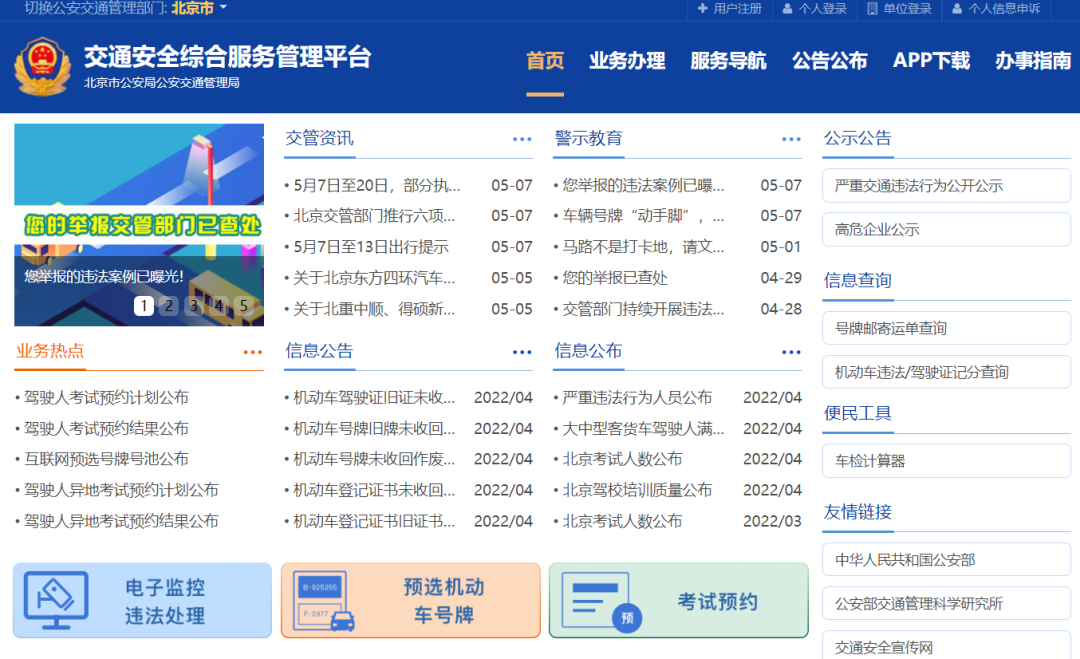
Task: Switch carousel to slide 2
Action: (x=169, y=306)
